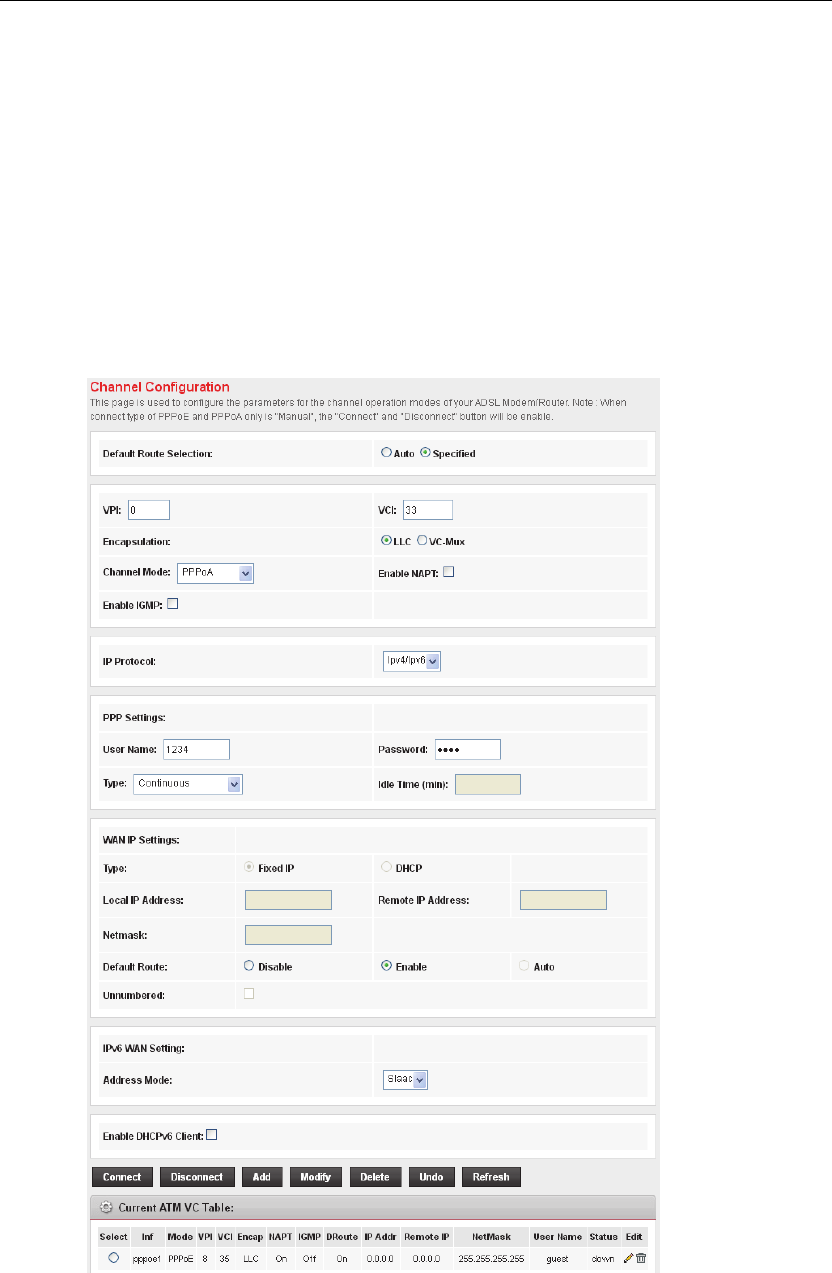Click the trash delete icon for pppoe1
832x1273 pixels.
tap(640, 1257)
